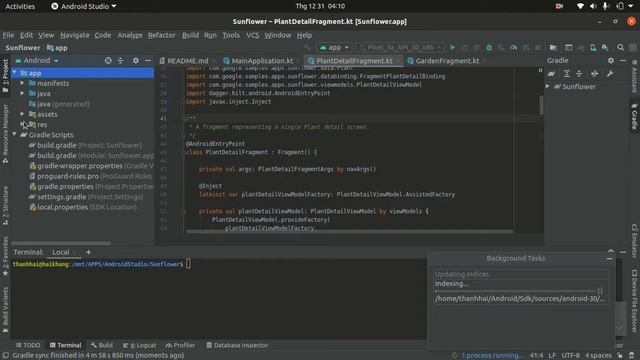
Task: Click the UTF-8 encoding status entry
Action: coord(571,356)
